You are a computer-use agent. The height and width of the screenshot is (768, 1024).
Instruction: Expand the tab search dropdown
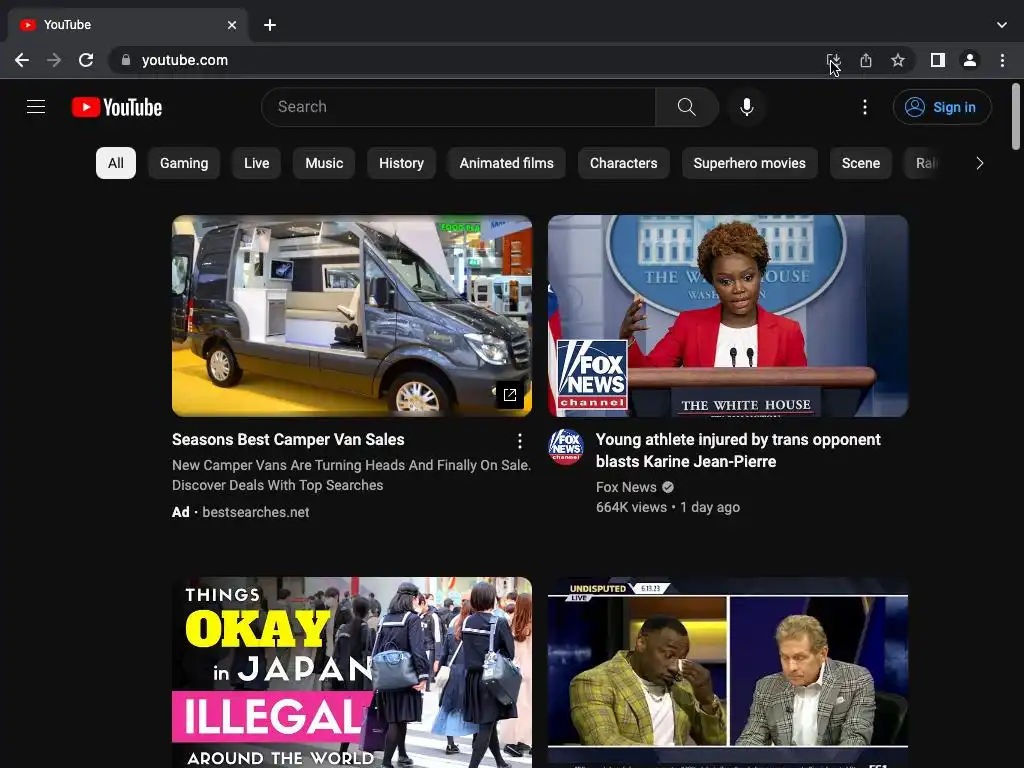point(1002,25)
